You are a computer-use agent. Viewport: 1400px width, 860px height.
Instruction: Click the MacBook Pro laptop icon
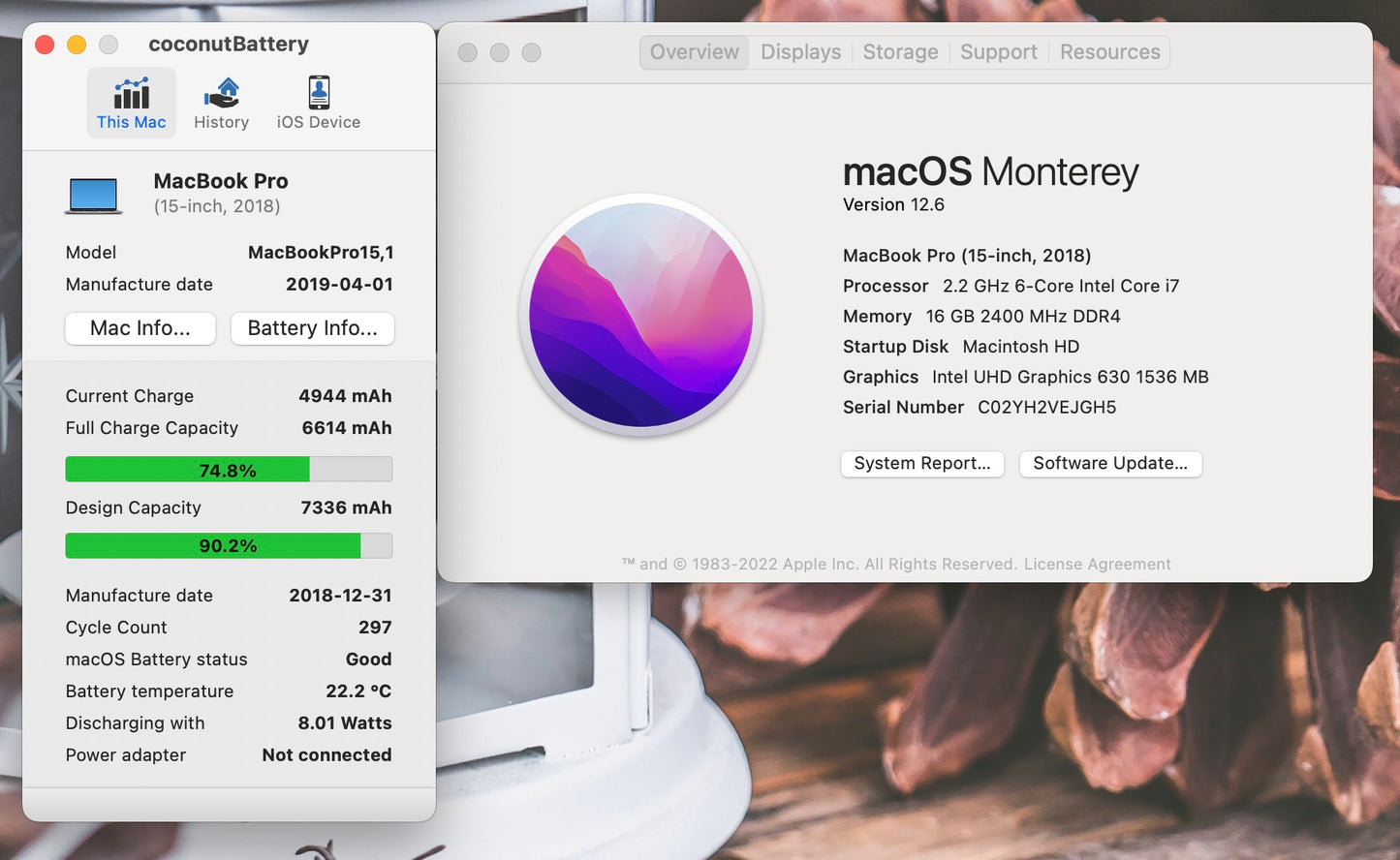tap(93, 193)
